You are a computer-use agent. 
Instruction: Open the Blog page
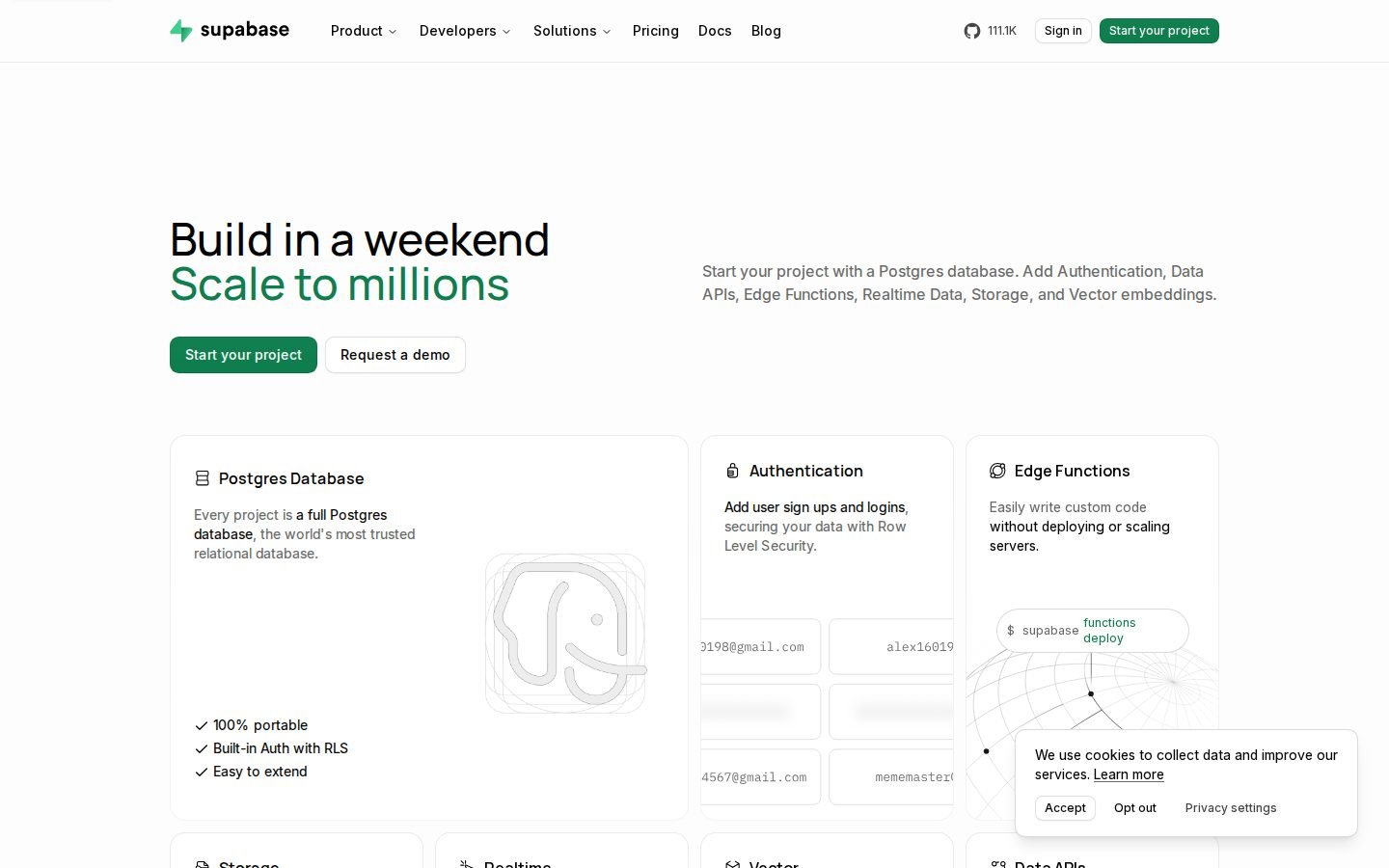(x=766, y=31)
